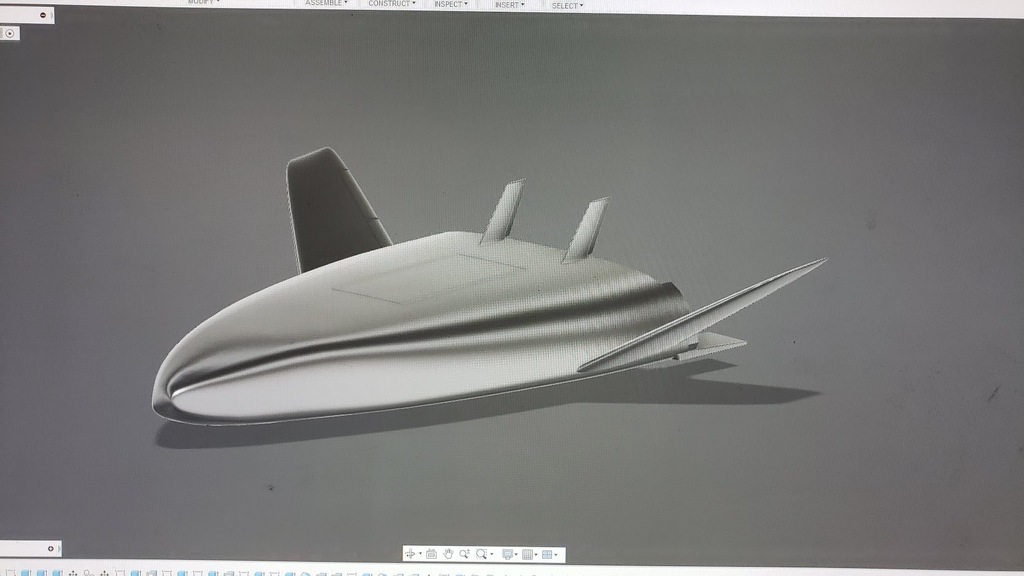Open the MODIFY menu

coord(200,4)
